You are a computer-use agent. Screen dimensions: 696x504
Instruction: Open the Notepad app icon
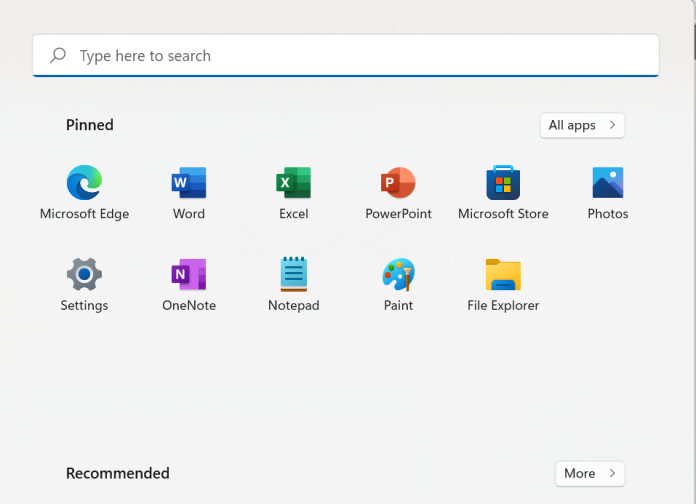[x=293, y=274]
